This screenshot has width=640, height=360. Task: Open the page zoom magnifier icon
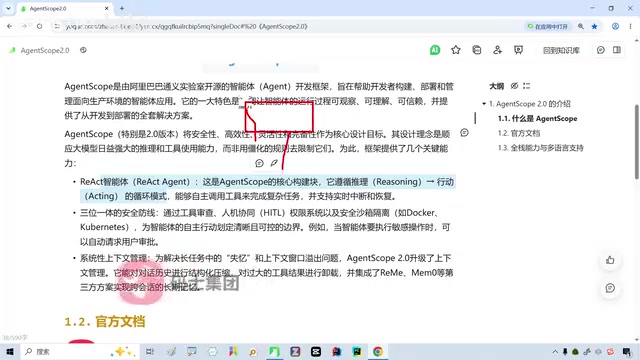[581, 26]
